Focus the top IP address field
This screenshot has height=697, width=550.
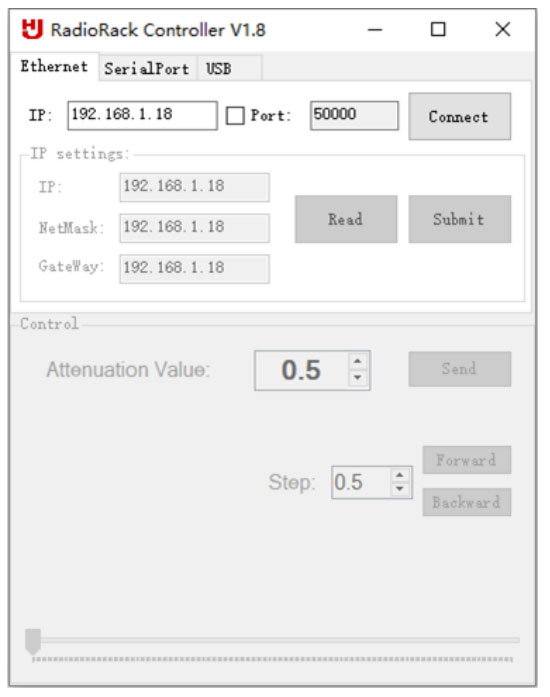[142, 116]
